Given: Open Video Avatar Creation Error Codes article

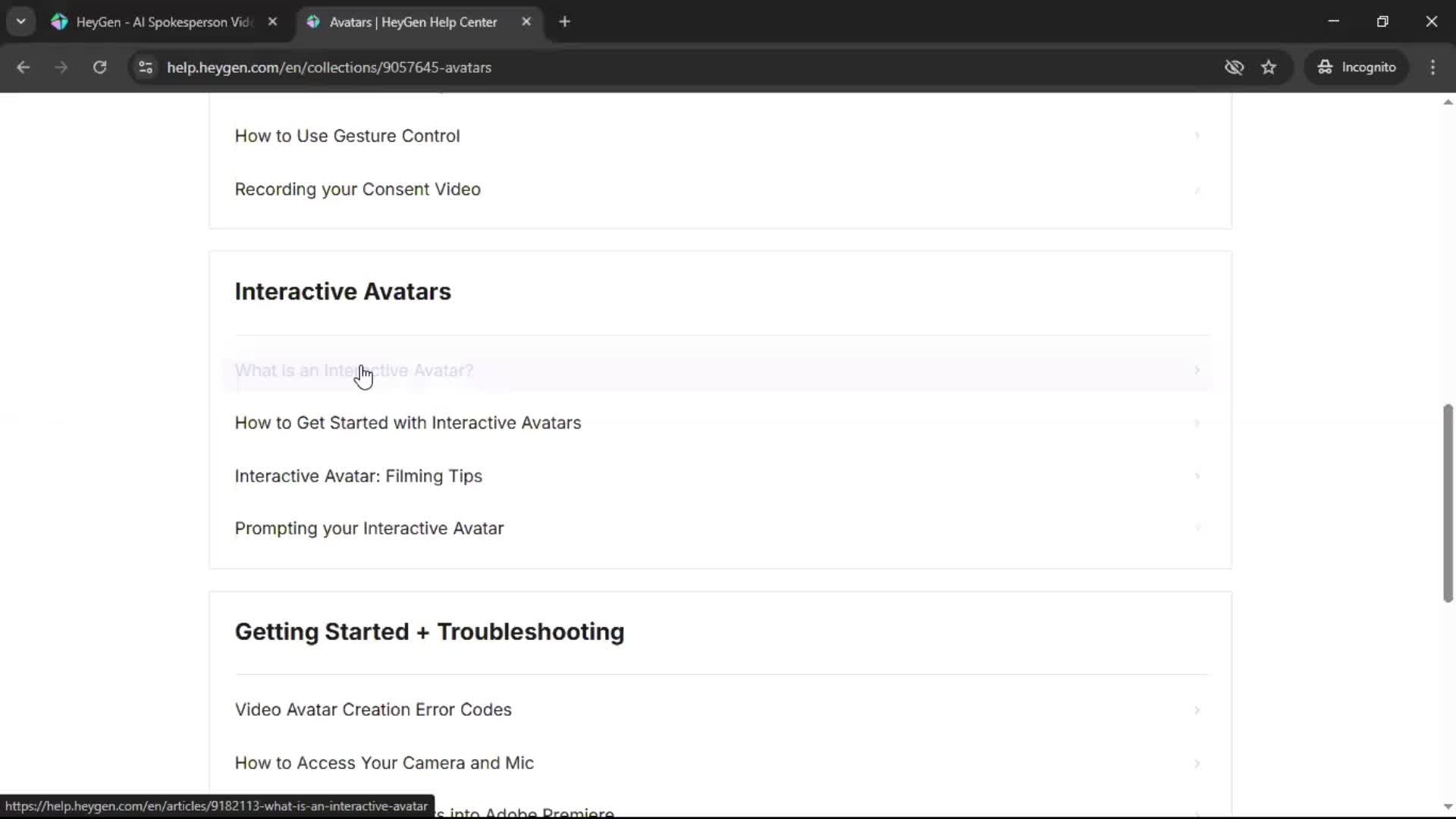Looking at the screenshot, I should [x=373, y=710].
